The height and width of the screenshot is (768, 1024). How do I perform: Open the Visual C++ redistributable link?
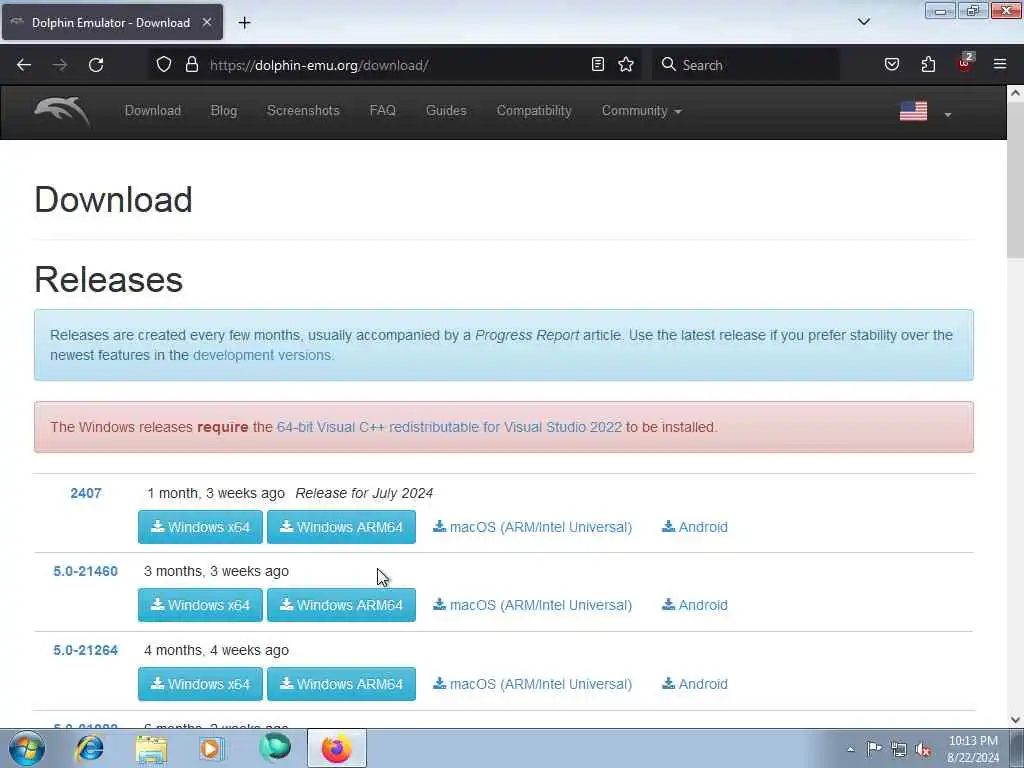[x=449, y=427]
